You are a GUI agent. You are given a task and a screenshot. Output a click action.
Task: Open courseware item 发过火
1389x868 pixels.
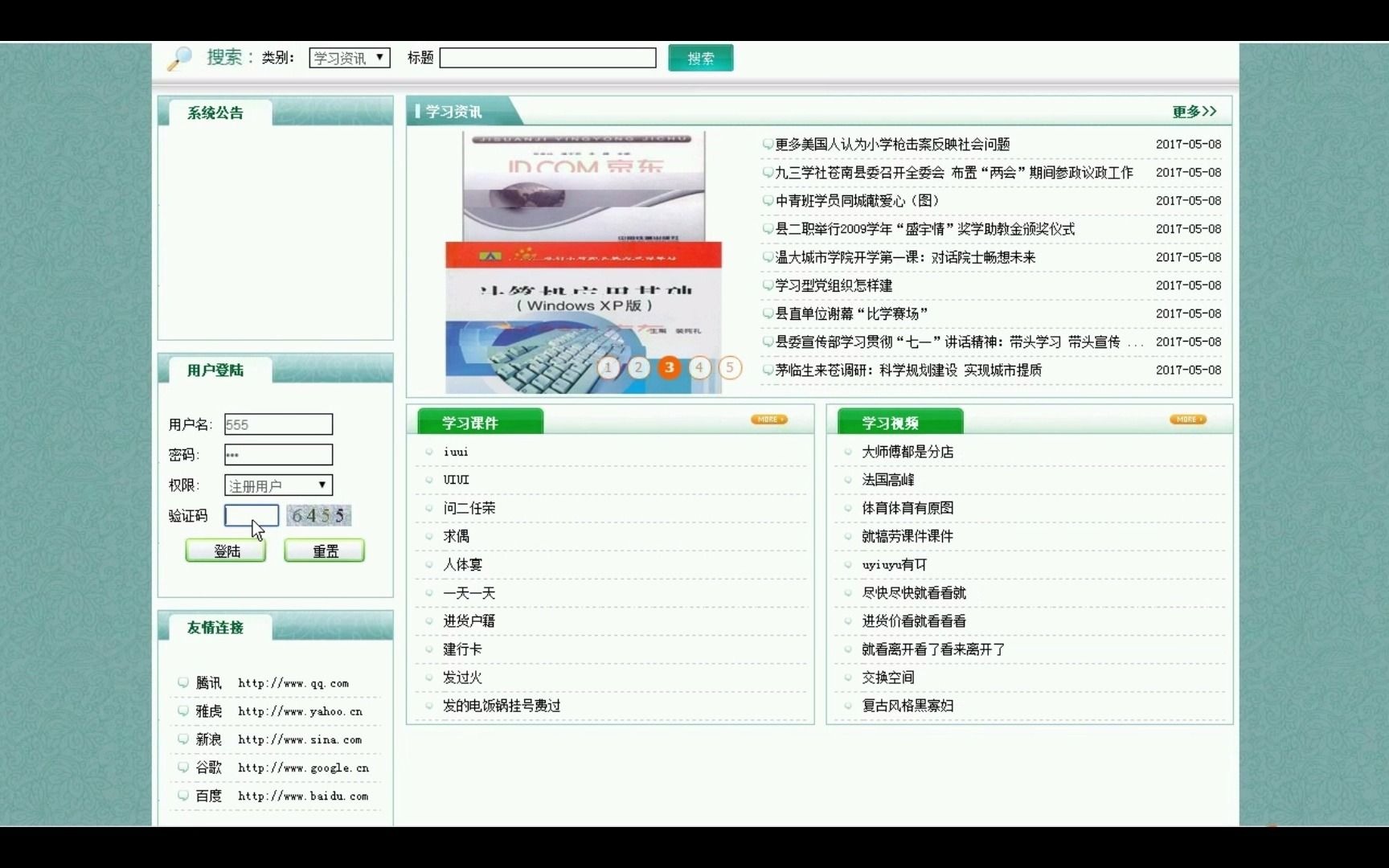pos(462,678)
